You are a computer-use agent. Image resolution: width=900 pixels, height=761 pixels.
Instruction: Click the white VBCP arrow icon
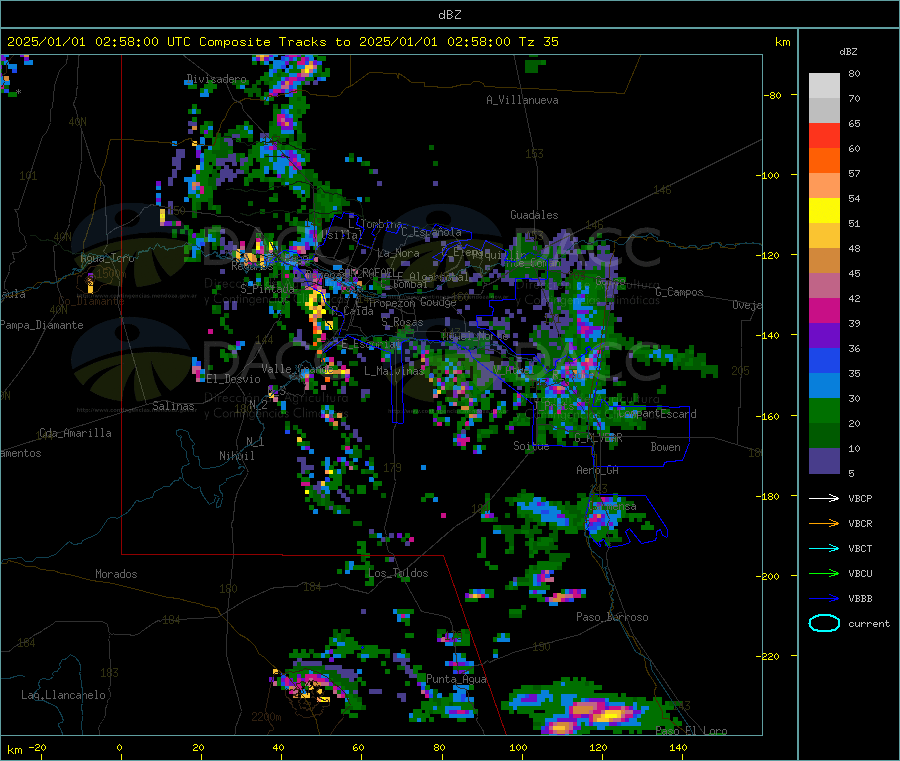point(824,498)
